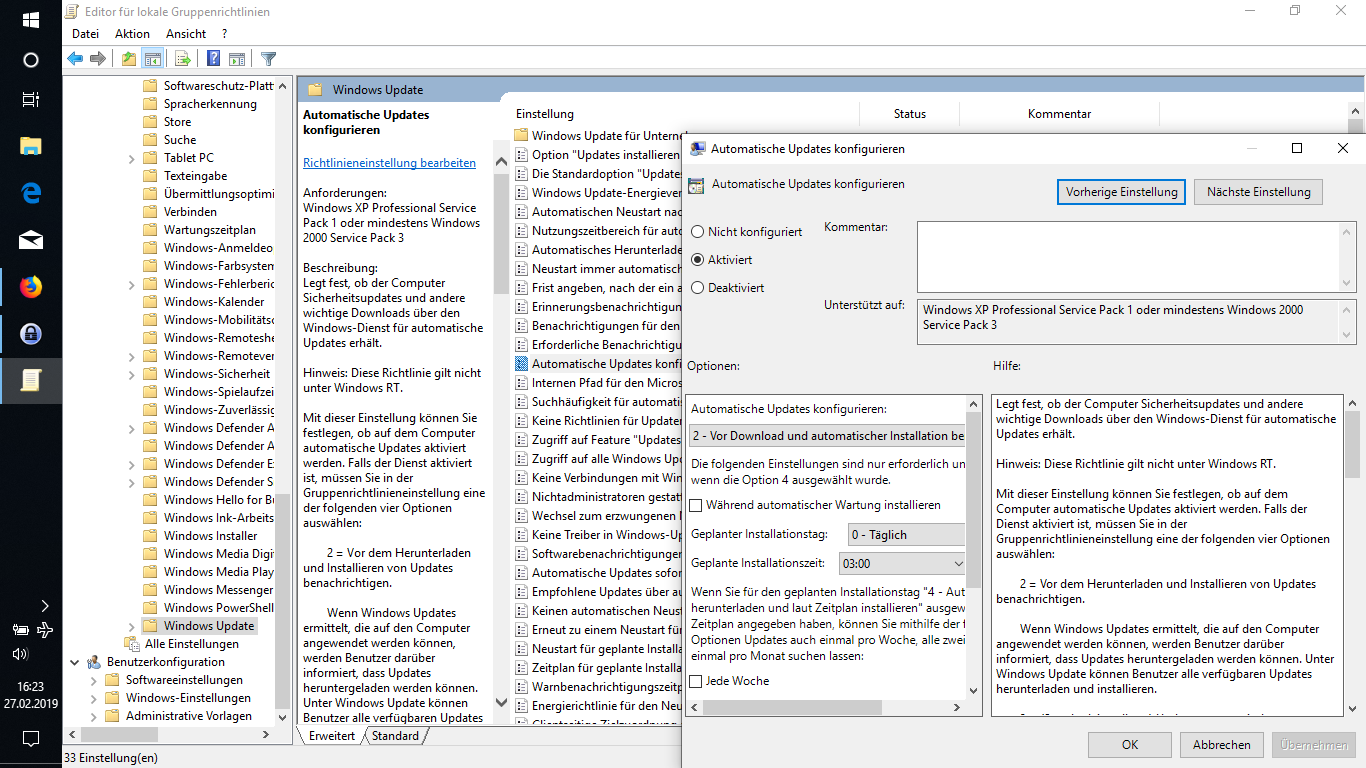The height and width of the screenshot is (768, 1366).
Task: Click the Windows Start button
Action: (30, 20)
